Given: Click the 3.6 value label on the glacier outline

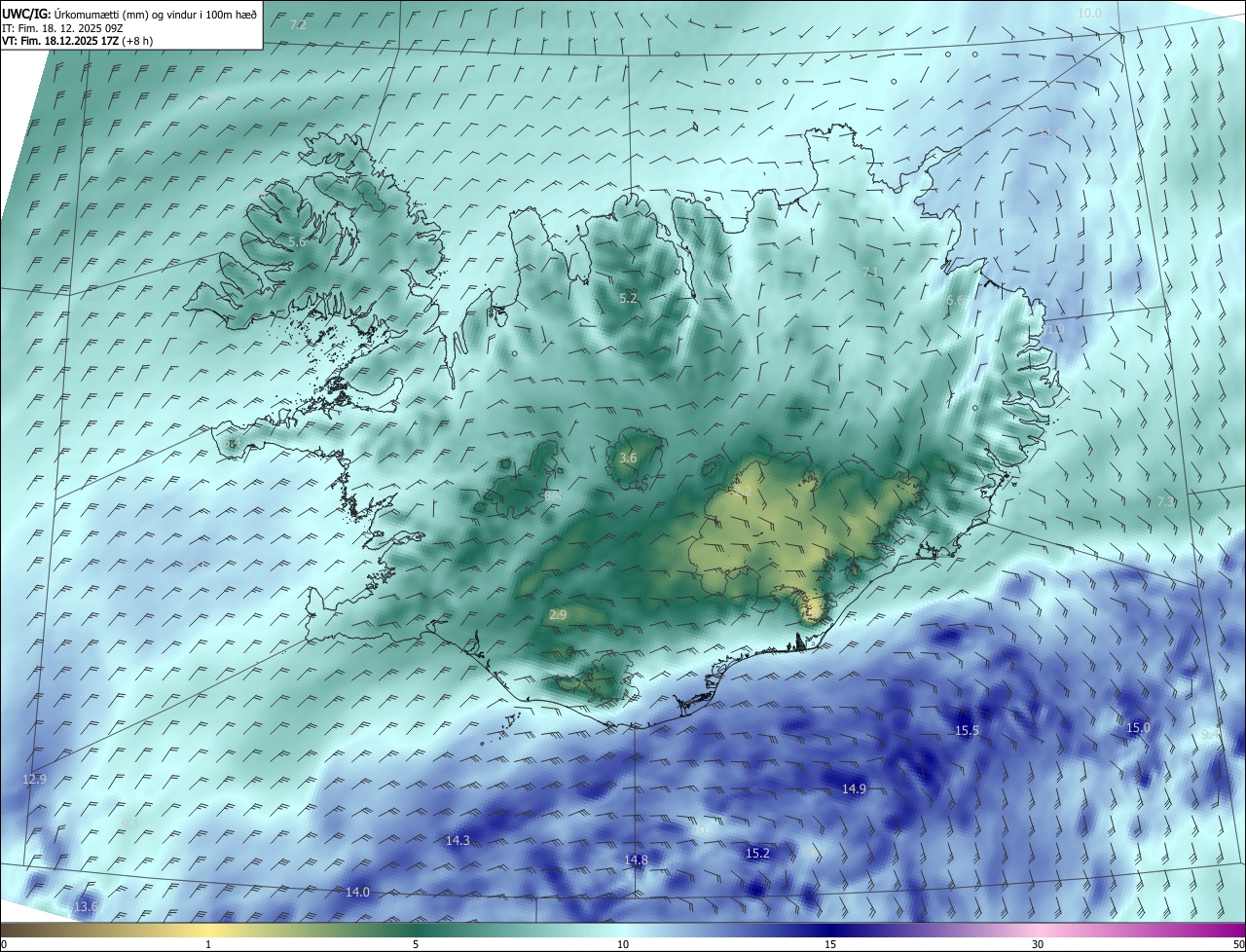Looking at the screenshot, I should click(x=628, y=458).
